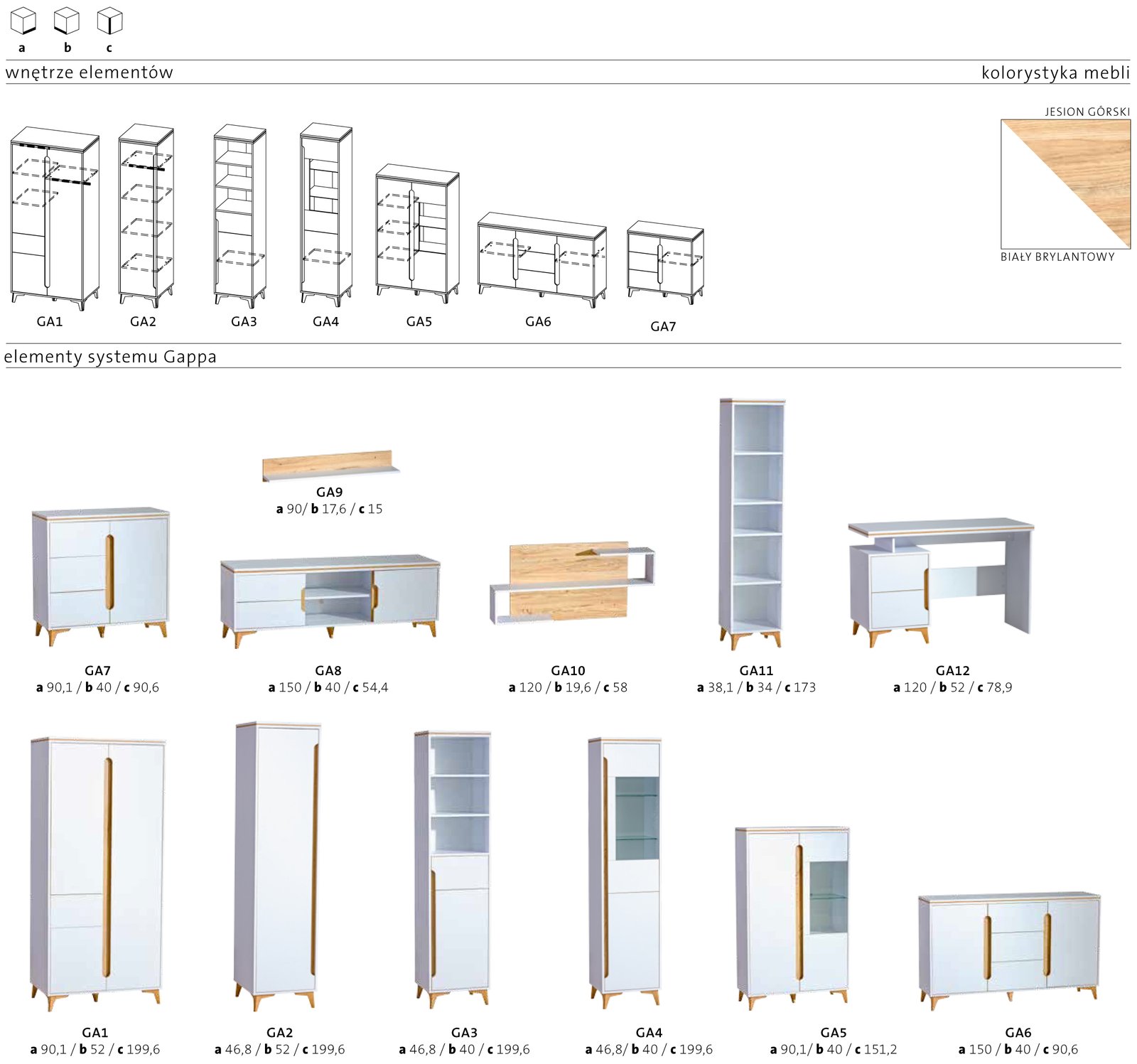Click the GA4 display cabinet interior diagram
Image resolution: width=1137 pixels, height=1064 pixels.
click(325, 215)
